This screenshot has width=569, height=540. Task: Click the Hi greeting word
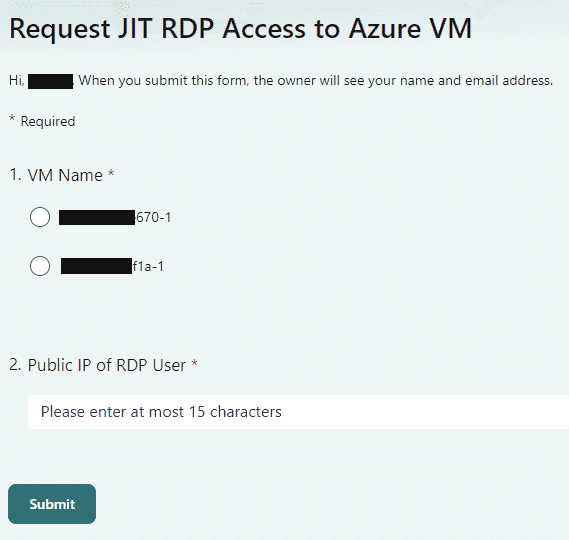(17, 81)
